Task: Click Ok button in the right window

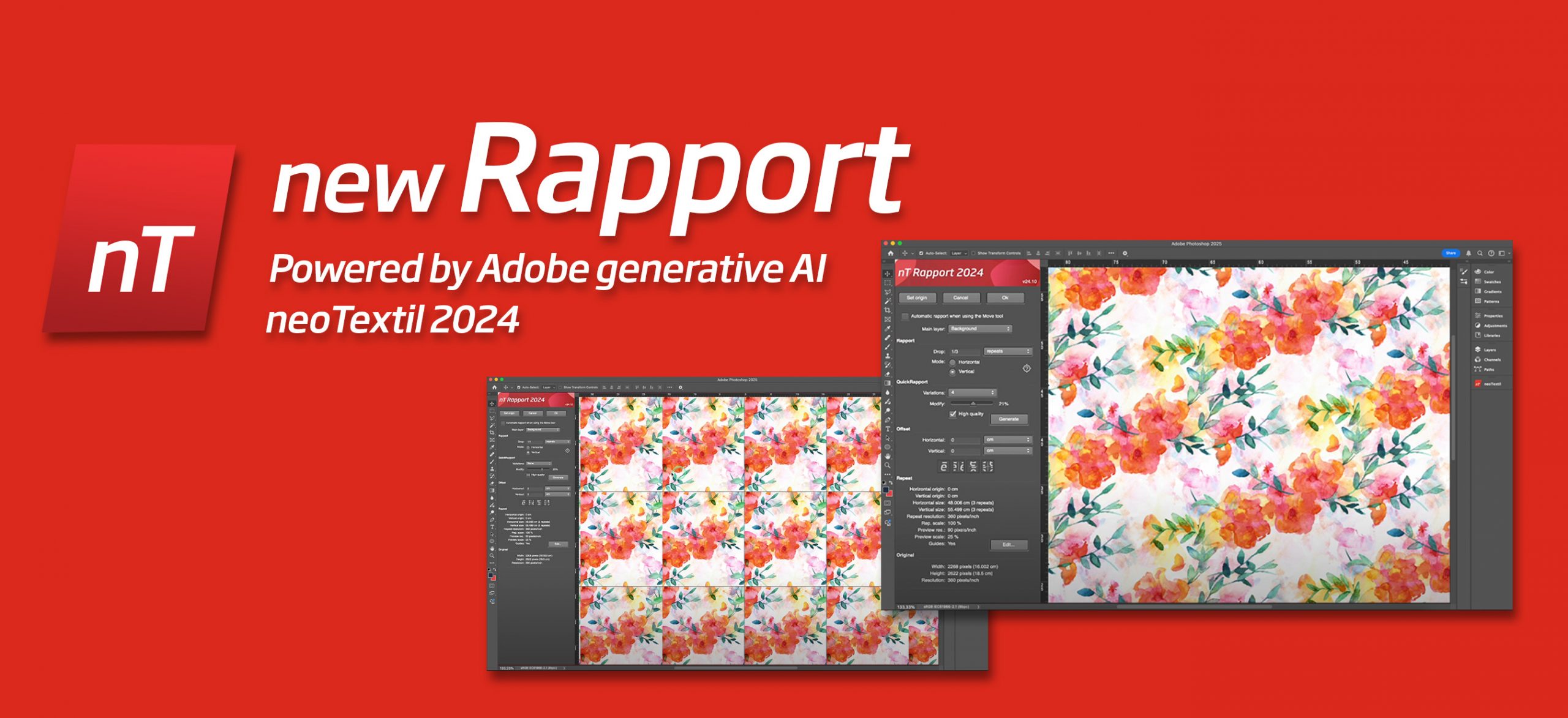Action: pos(1005,298)
